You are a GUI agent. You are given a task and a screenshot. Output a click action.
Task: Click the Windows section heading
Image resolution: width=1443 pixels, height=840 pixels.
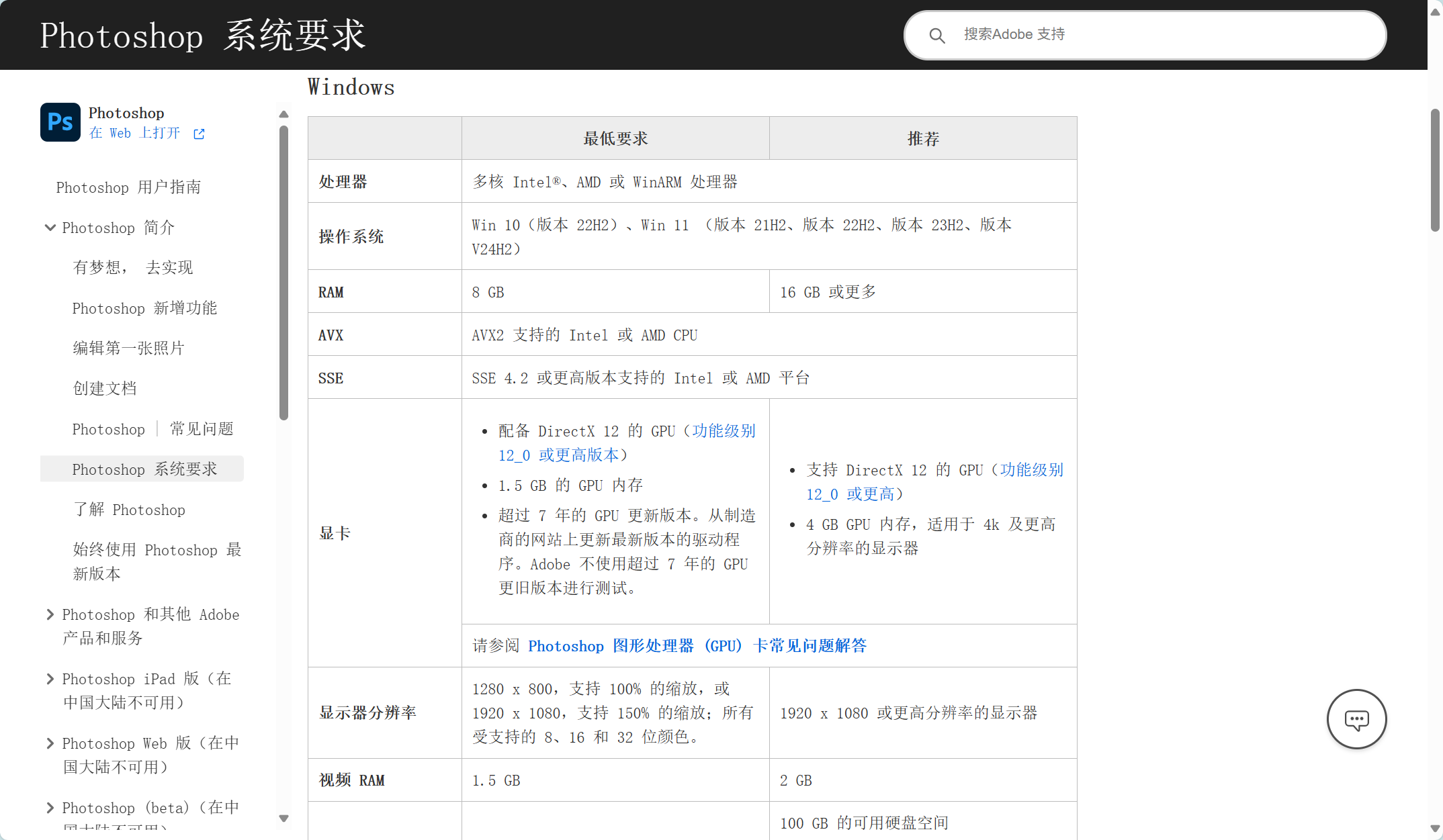[x=351, y=87]
